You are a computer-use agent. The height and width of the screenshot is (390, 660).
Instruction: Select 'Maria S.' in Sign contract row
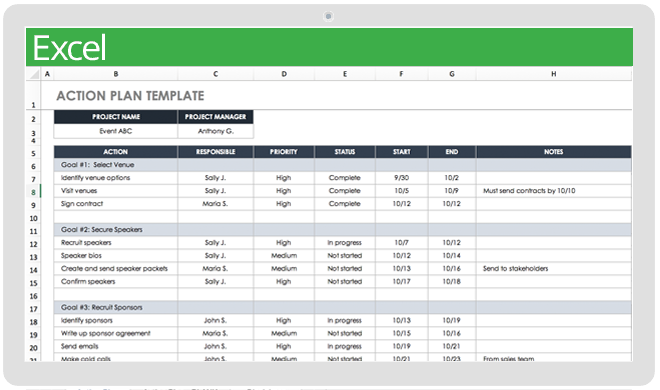pyautogui.click(x=216, y=204)
